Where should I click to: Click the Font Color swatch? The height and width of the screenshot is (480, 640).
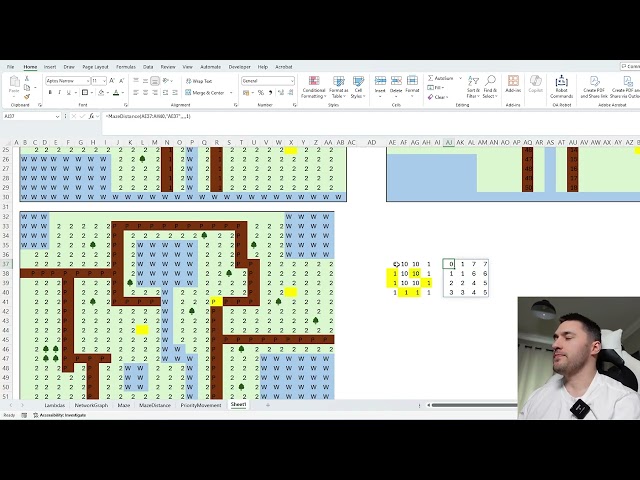(x=116, y=93)
